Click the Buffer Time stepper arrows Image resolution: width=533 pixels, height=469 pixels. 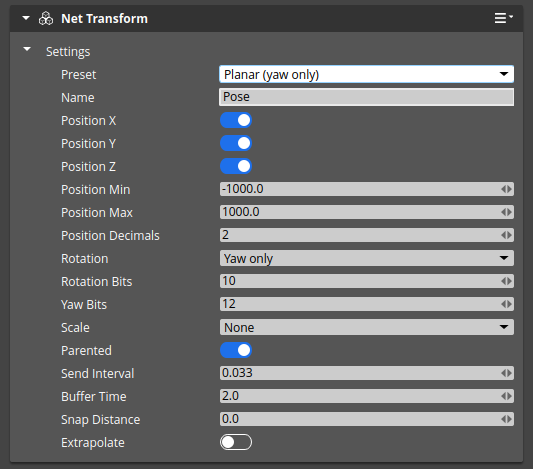click(506, 396)
